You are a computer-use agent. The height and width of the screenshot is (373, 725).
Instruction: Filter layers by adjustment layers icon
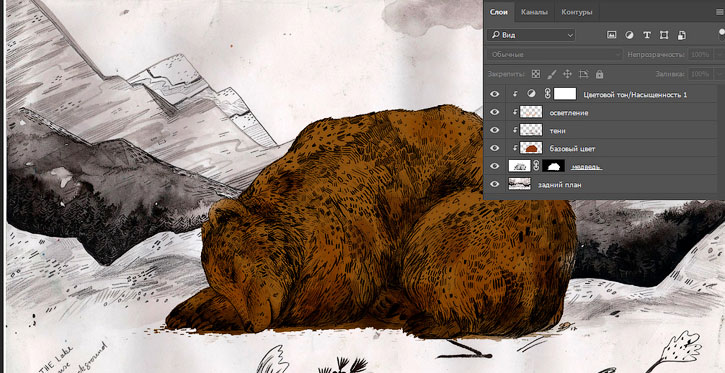pyautogui.click(x=629, y=35)
